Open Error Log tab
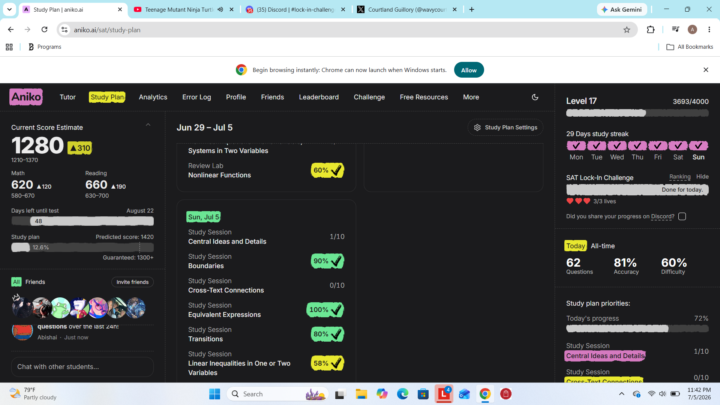 point(197,97)
